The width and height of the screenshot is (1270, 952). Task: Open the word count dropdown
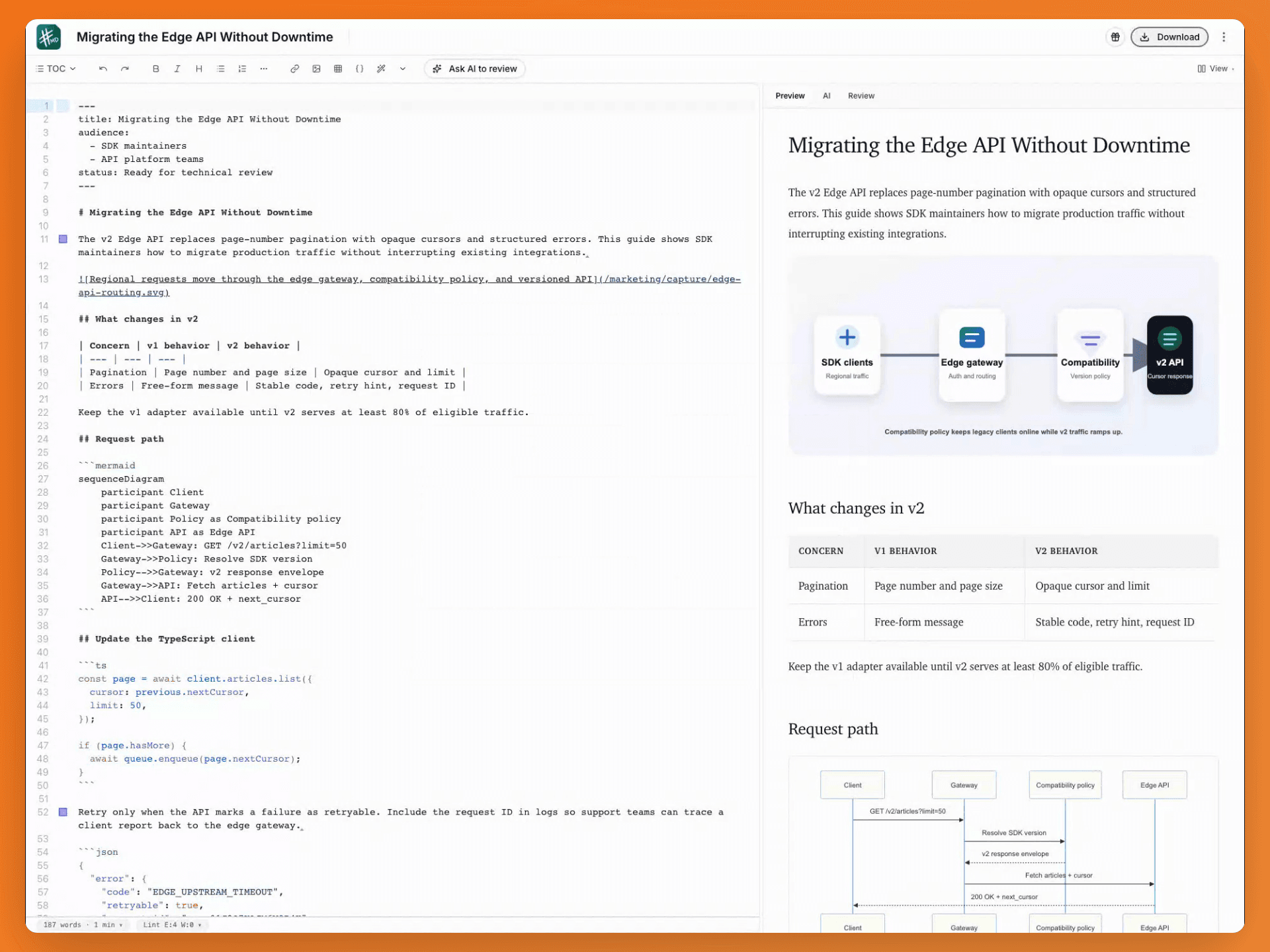click(83, 925)
